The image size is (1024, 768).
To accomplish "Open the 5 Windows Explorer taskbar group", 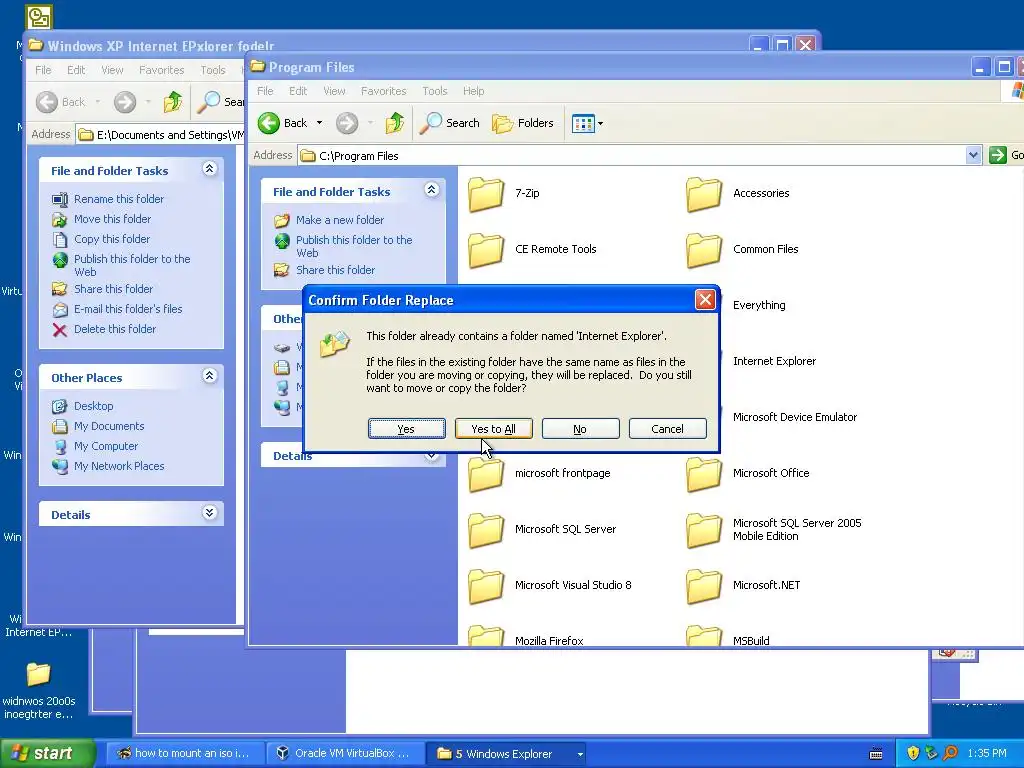I will coord(507,754).
